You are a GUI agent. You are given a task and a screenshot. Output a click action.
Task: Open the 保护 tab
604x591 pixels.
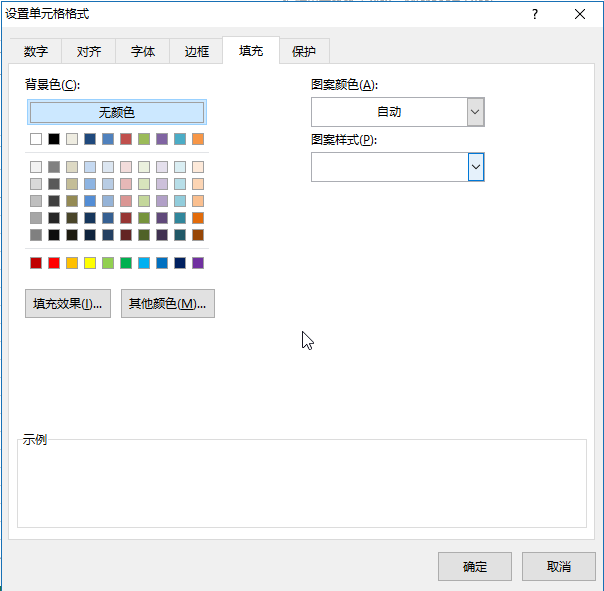(x=304, y=51)
